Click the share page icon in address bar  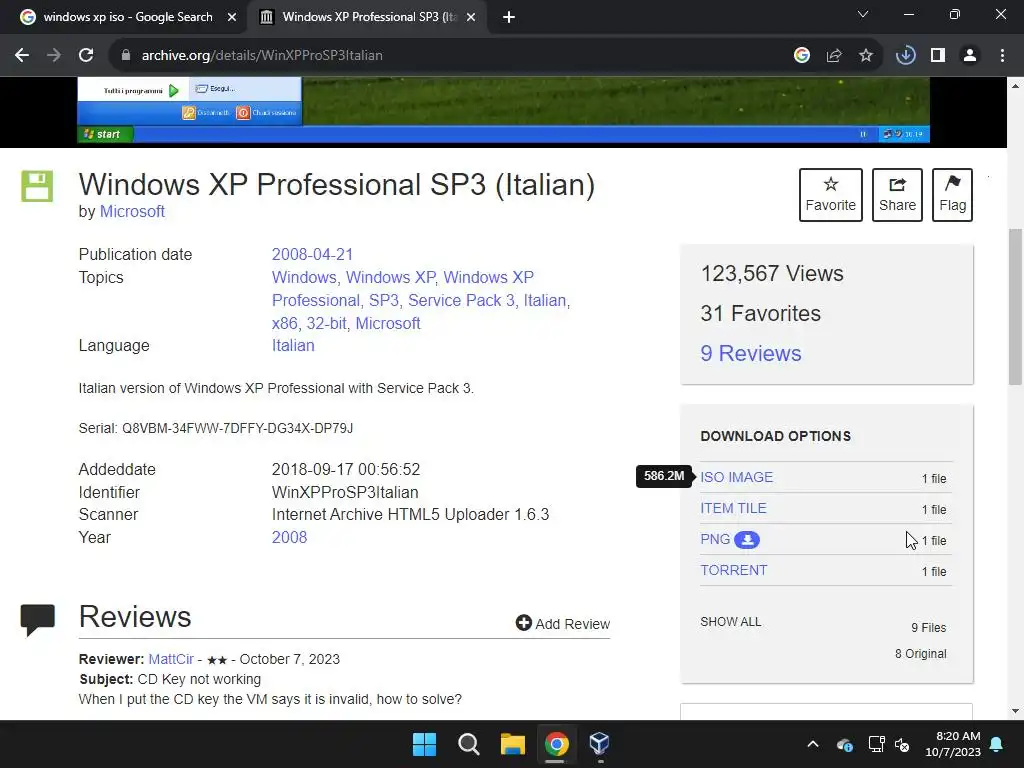tap(834, 56)
